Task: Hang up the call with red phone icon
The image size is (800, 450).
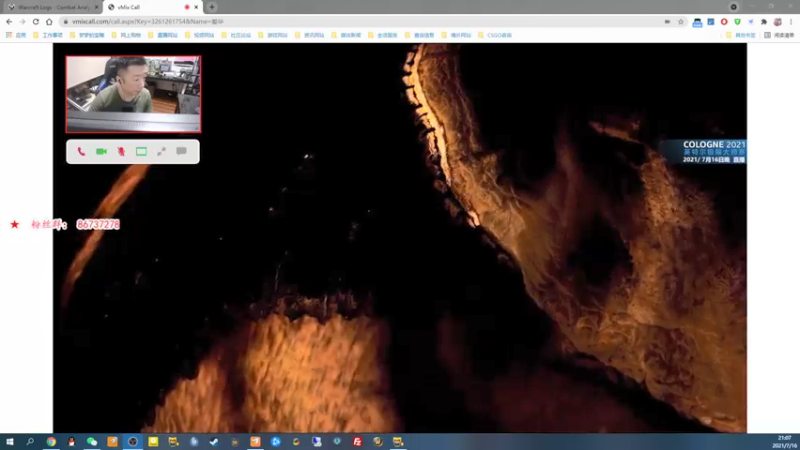Action: pyautogui.click(x=81, y=152)
